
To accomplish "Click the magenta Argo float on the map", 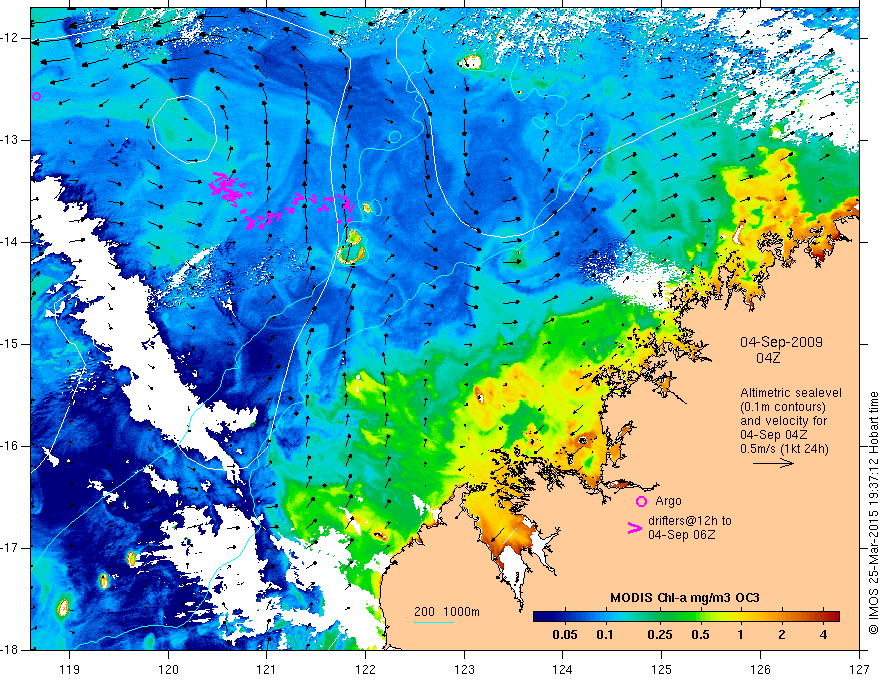I will 36,97.
